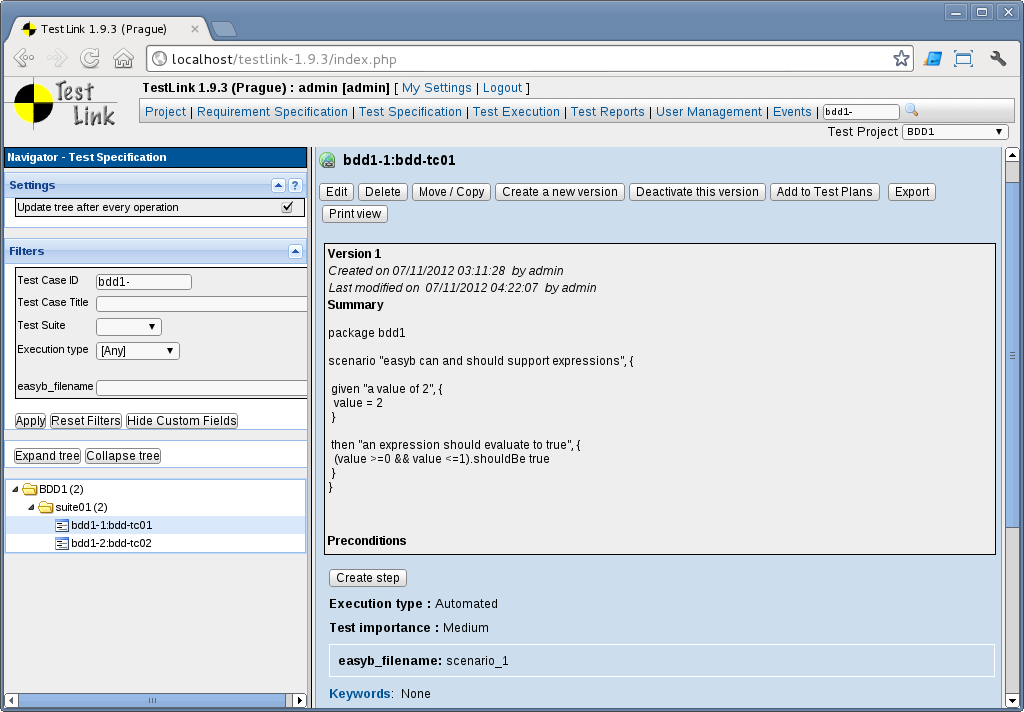Click the green icon beside the bdd1-1:bdd-tc01 title
The width and height of the screenshot is (1024, 712).
(327, 160)
